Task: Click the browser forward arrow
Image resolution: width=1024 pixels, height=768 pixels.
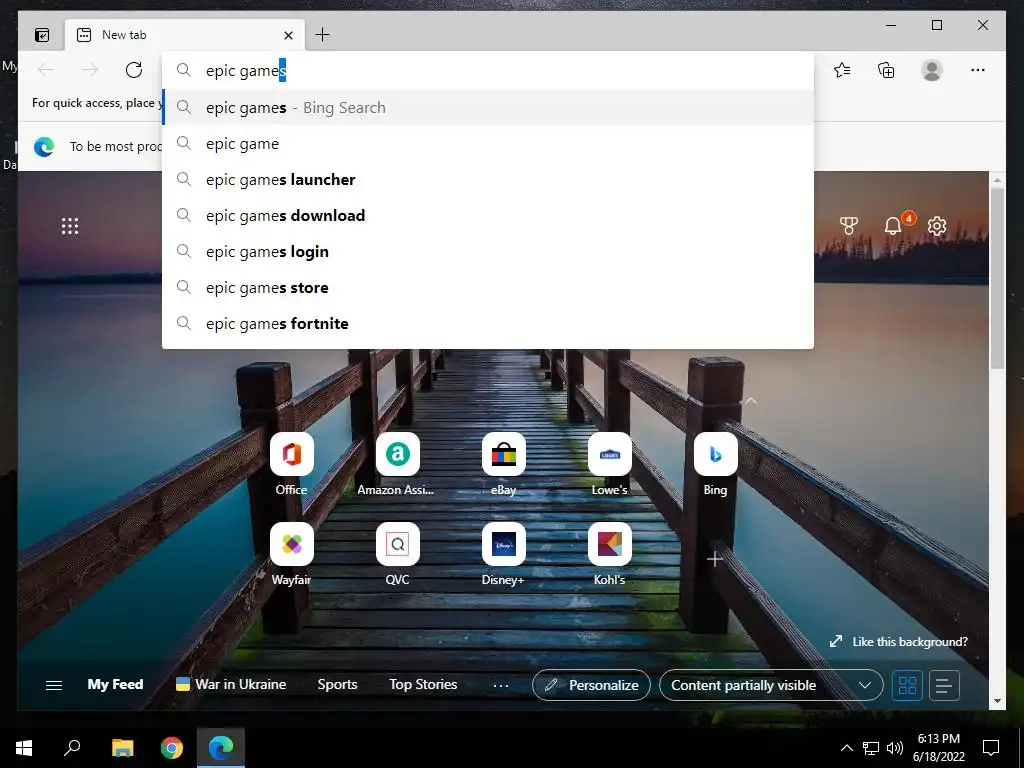Action: pos(90,70)
